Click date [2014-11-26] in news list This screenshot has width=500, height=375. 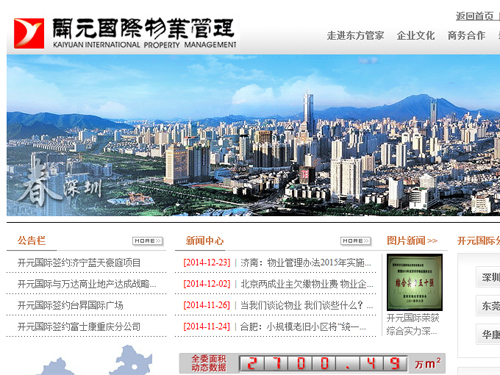click(207, 305)
